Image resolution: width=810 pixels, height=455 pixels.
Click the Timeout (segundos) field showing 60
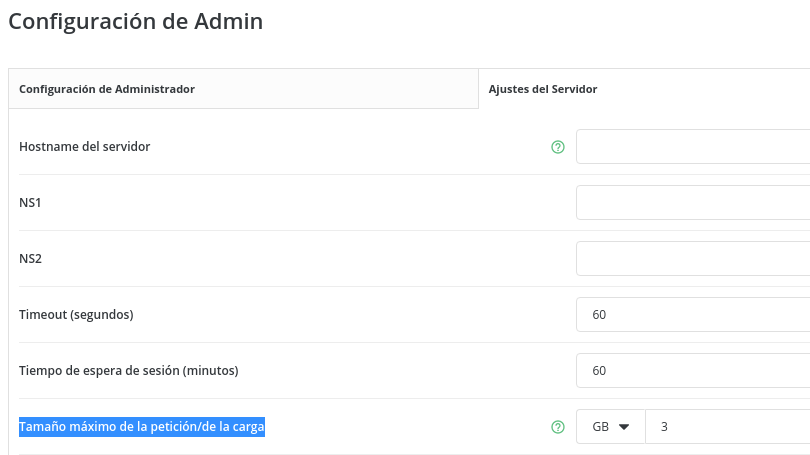pyautogui.click(x=692, y=315)
